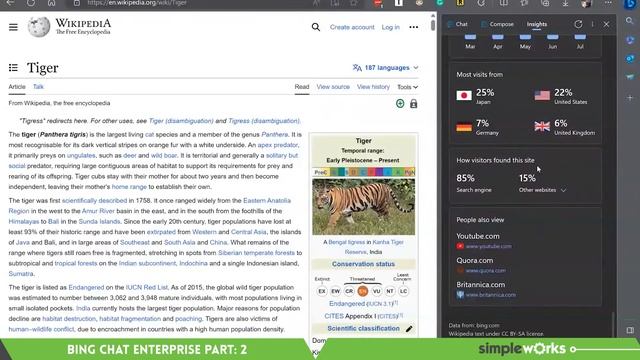Select the Read tab

[302, 87]
